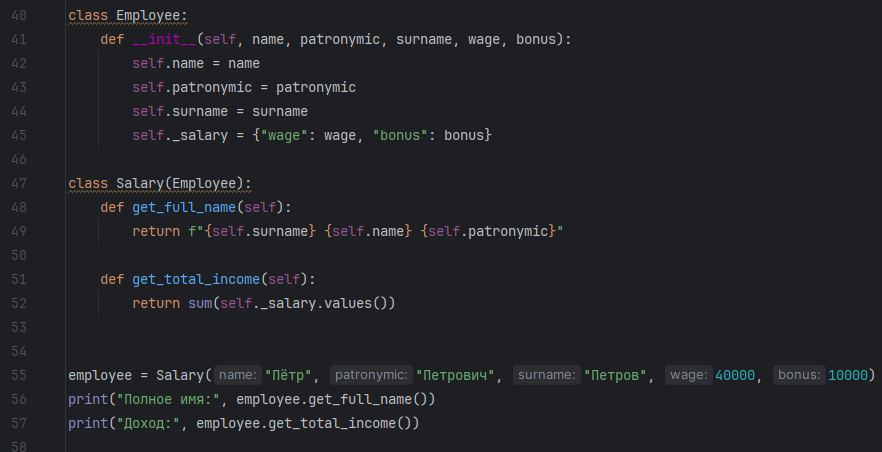Image resolution: width=882 pixels, height=452 pixels.
Task: Click line number 41 in the gutter
Action: 19,39
